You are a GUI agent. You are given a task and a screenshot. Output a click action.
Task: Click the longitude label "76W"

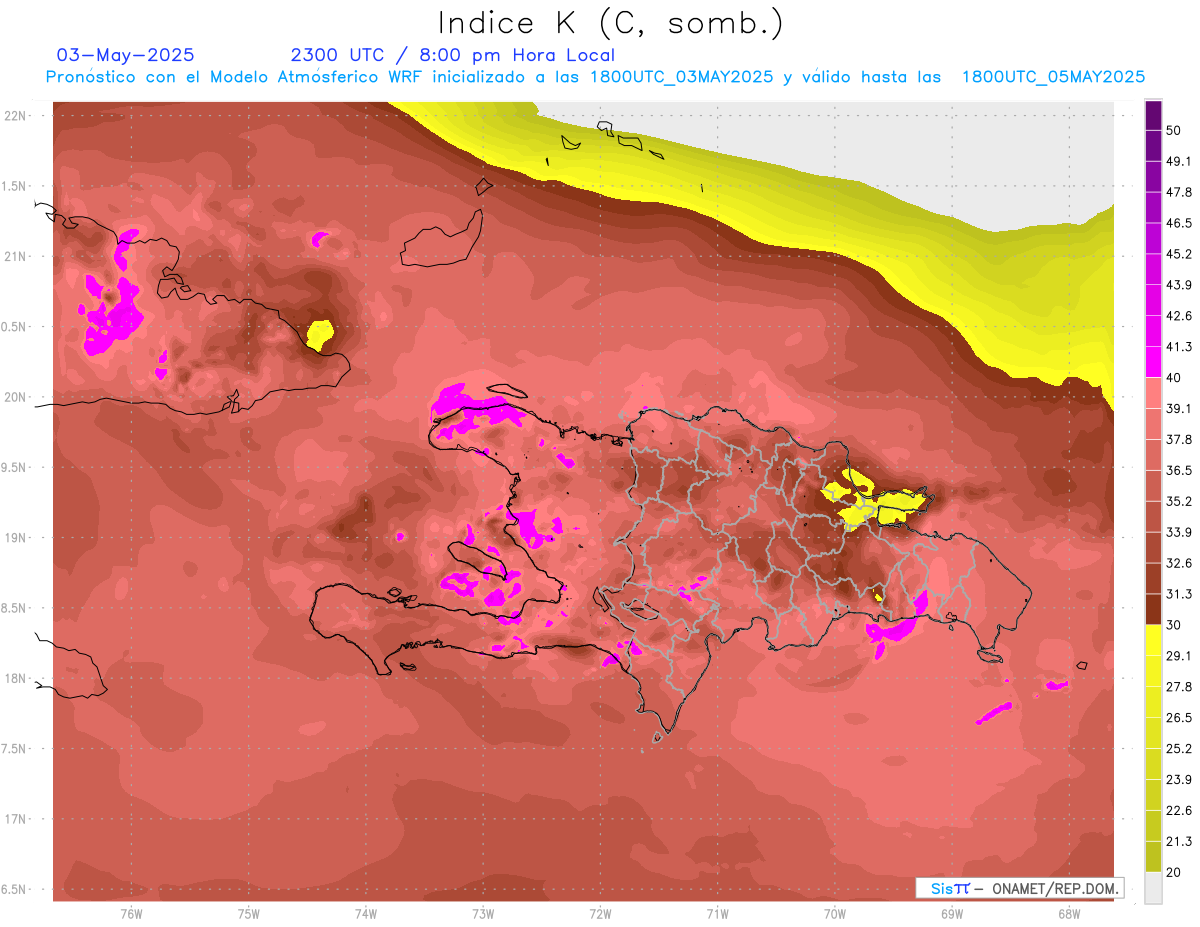point(131,914)
